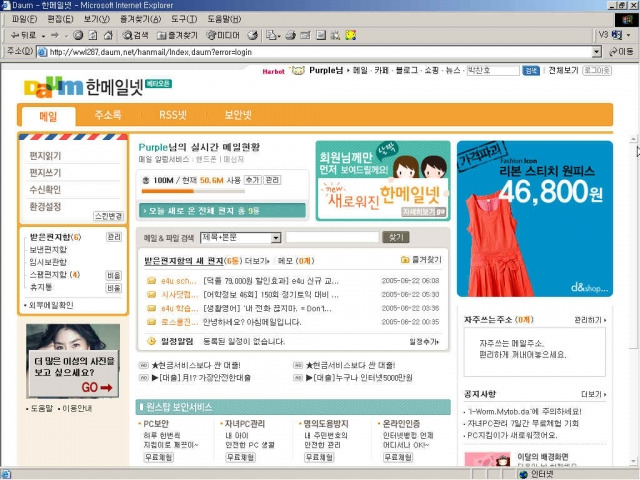
Task: Open the 미디어 media toolbar button
Action: pos(223,36)
